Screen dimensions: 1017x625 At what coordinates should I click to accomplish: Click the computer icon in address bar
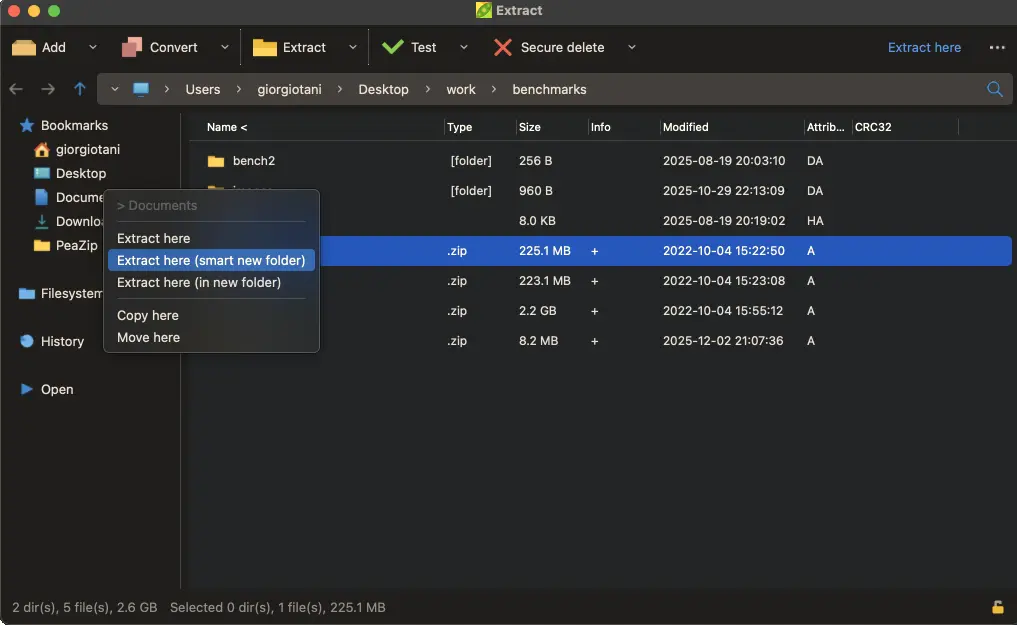[x=141, y=89]
